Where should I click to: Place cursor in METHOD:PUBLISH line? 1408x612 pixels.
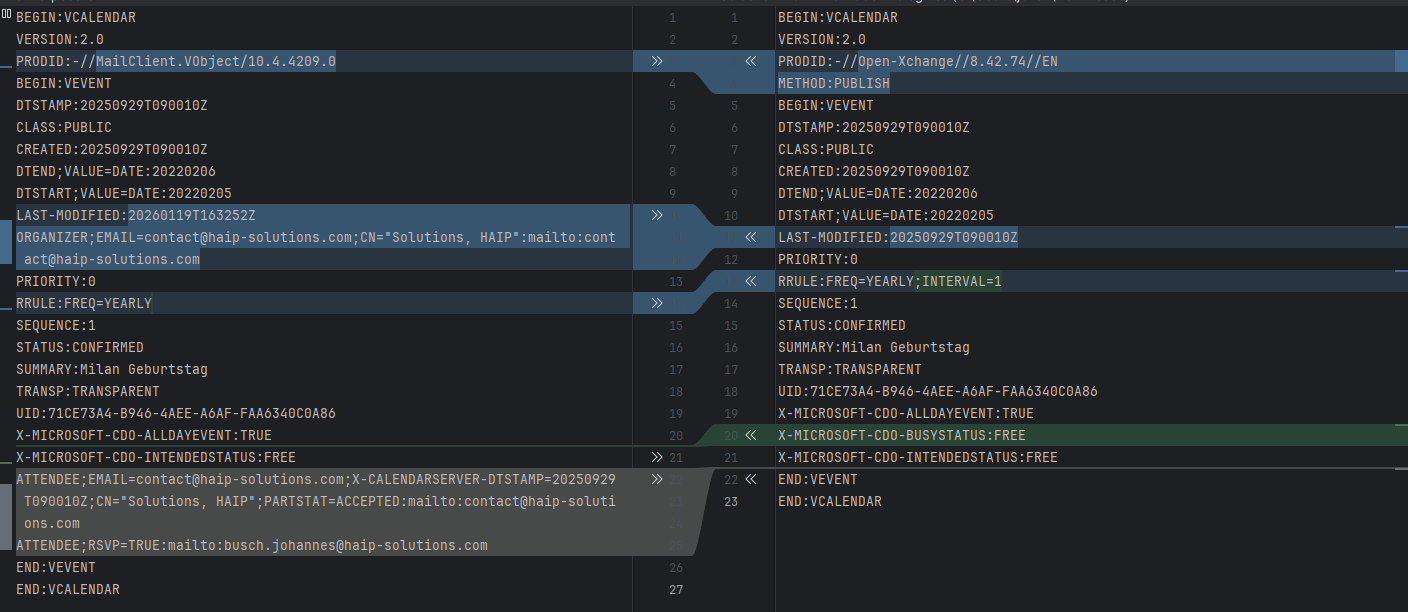tap(833, 83)
